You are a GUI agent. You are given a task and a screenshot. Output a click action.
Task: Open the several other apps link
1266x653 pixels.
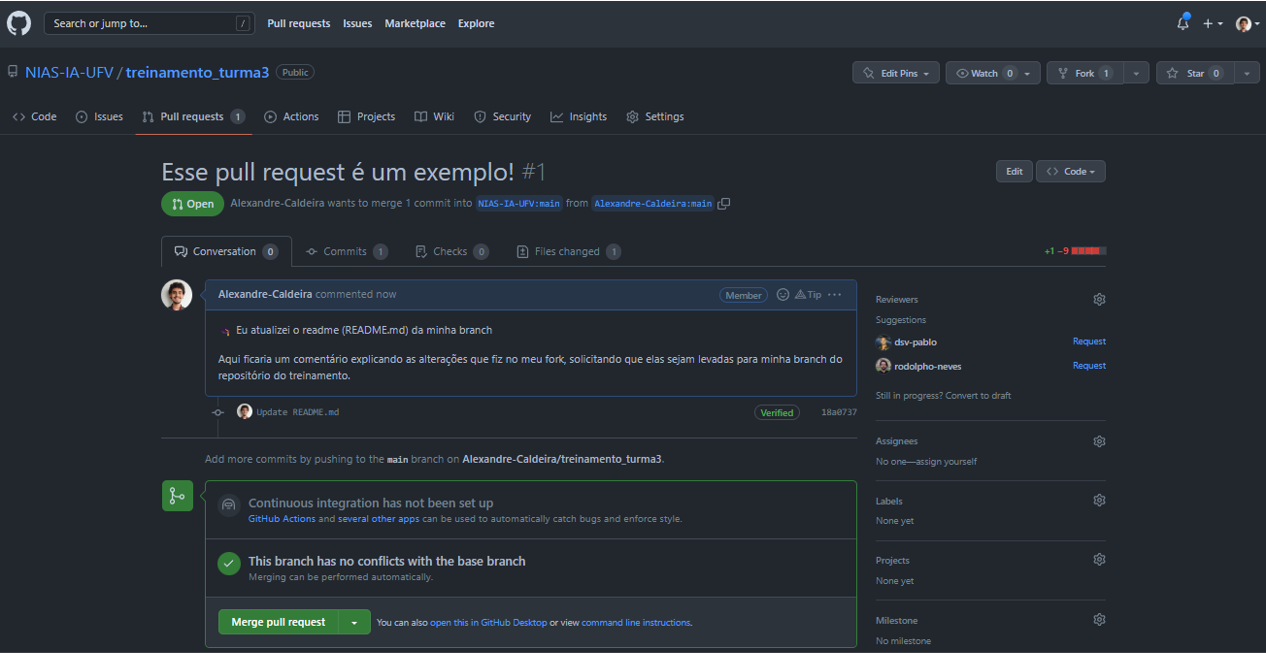click(377, 519)
